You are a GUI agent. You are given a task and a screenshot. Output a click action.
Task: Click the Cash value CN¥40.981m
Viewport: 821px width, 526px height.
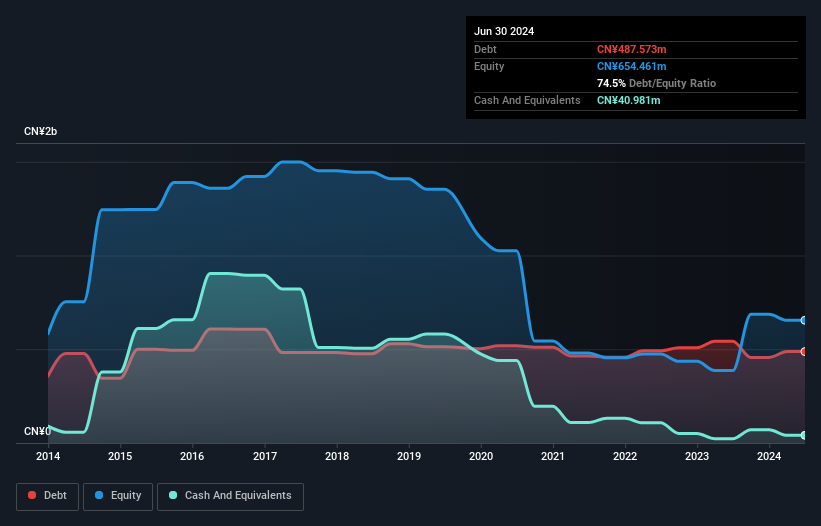tap(628, 100)
